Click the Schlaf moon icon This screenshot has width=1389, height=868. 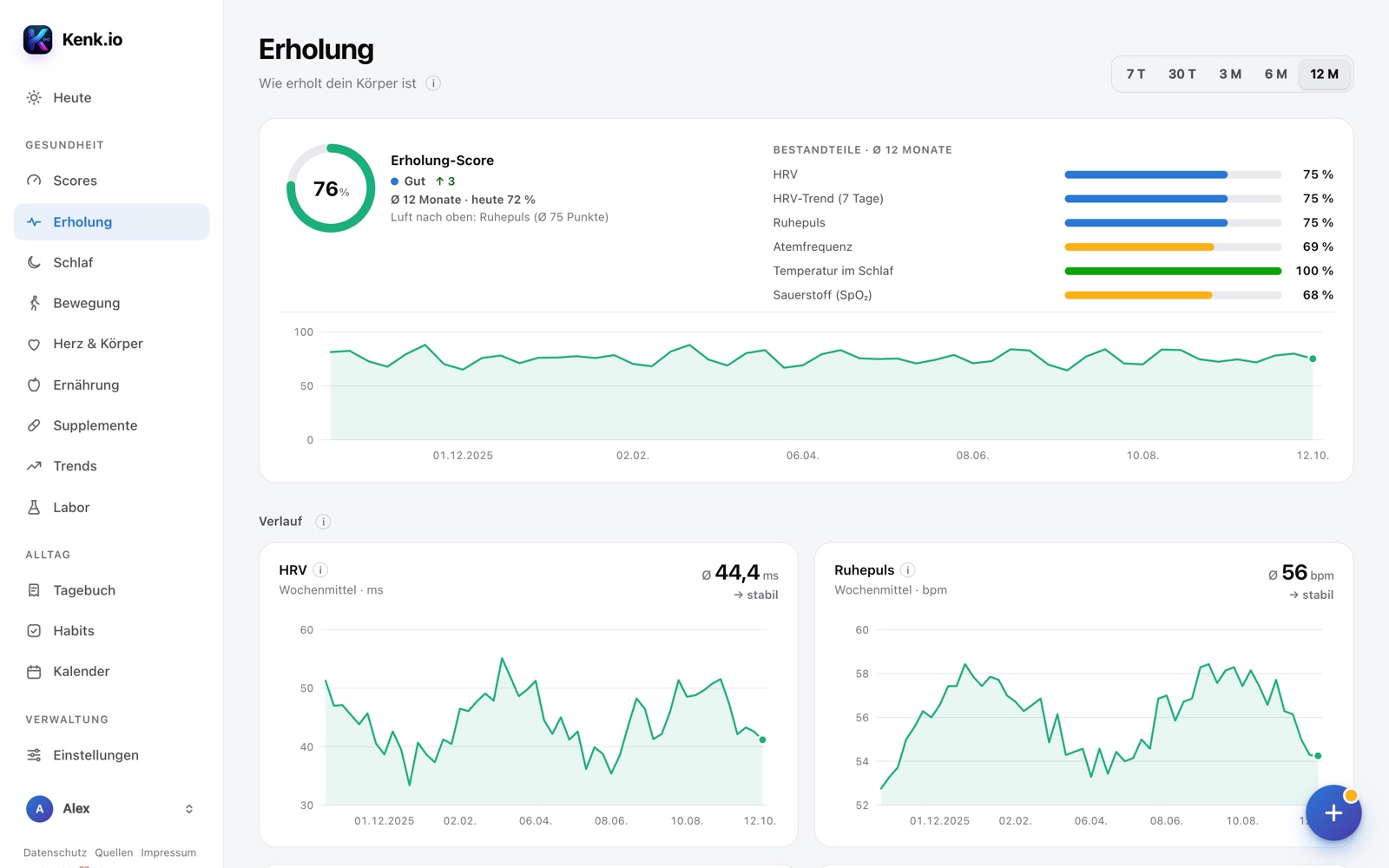tap(34, 262)
